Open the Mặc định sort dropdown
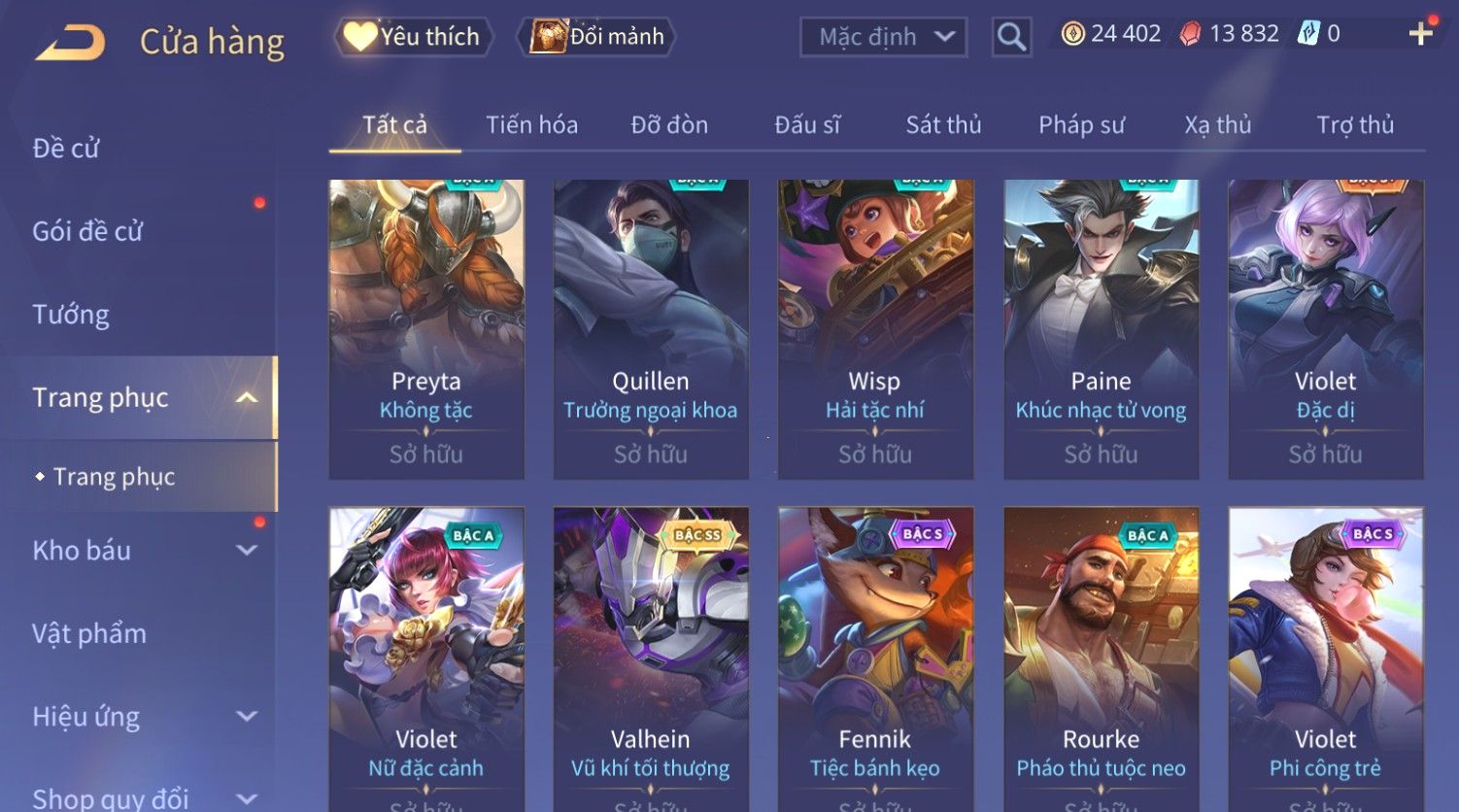This screenshot has width=1459, height=812. (x=883, y=37)
